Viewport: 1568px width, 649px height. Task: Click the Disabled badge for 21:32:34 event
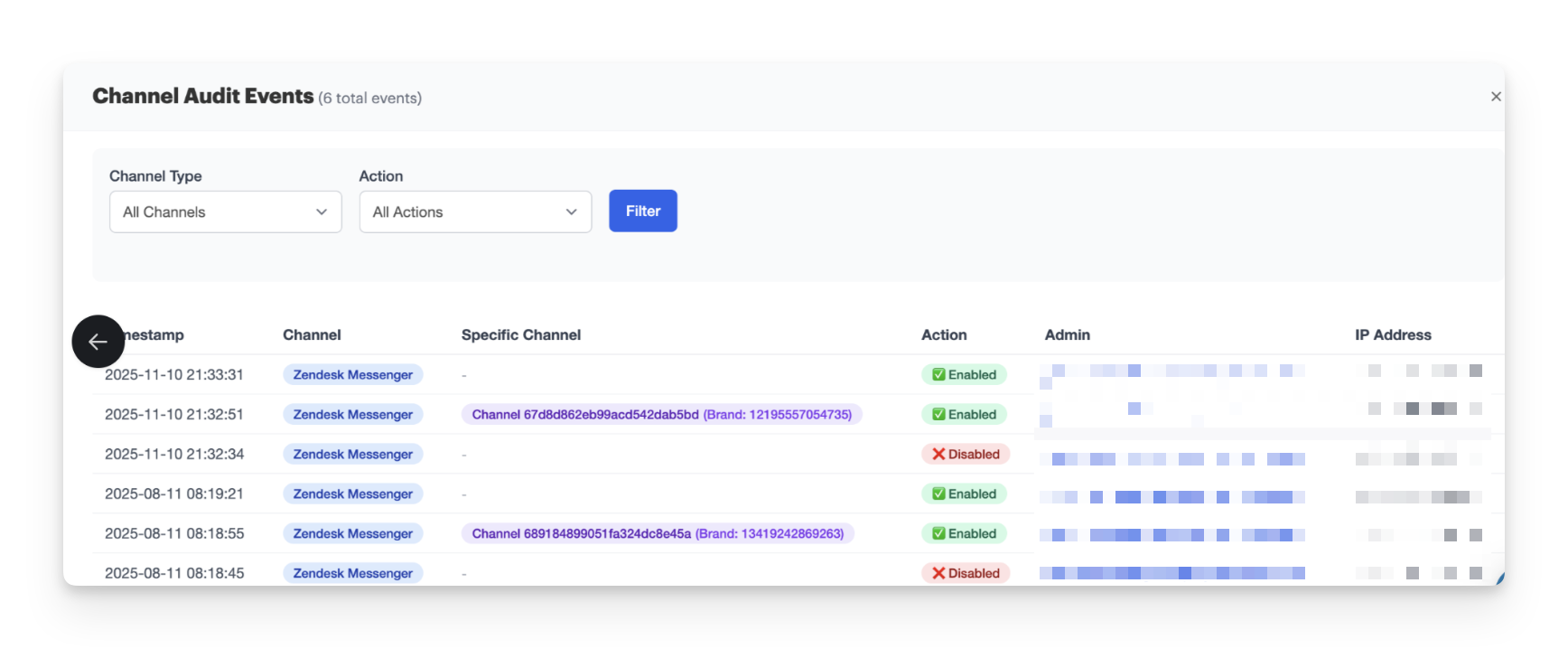click(965, 455)
